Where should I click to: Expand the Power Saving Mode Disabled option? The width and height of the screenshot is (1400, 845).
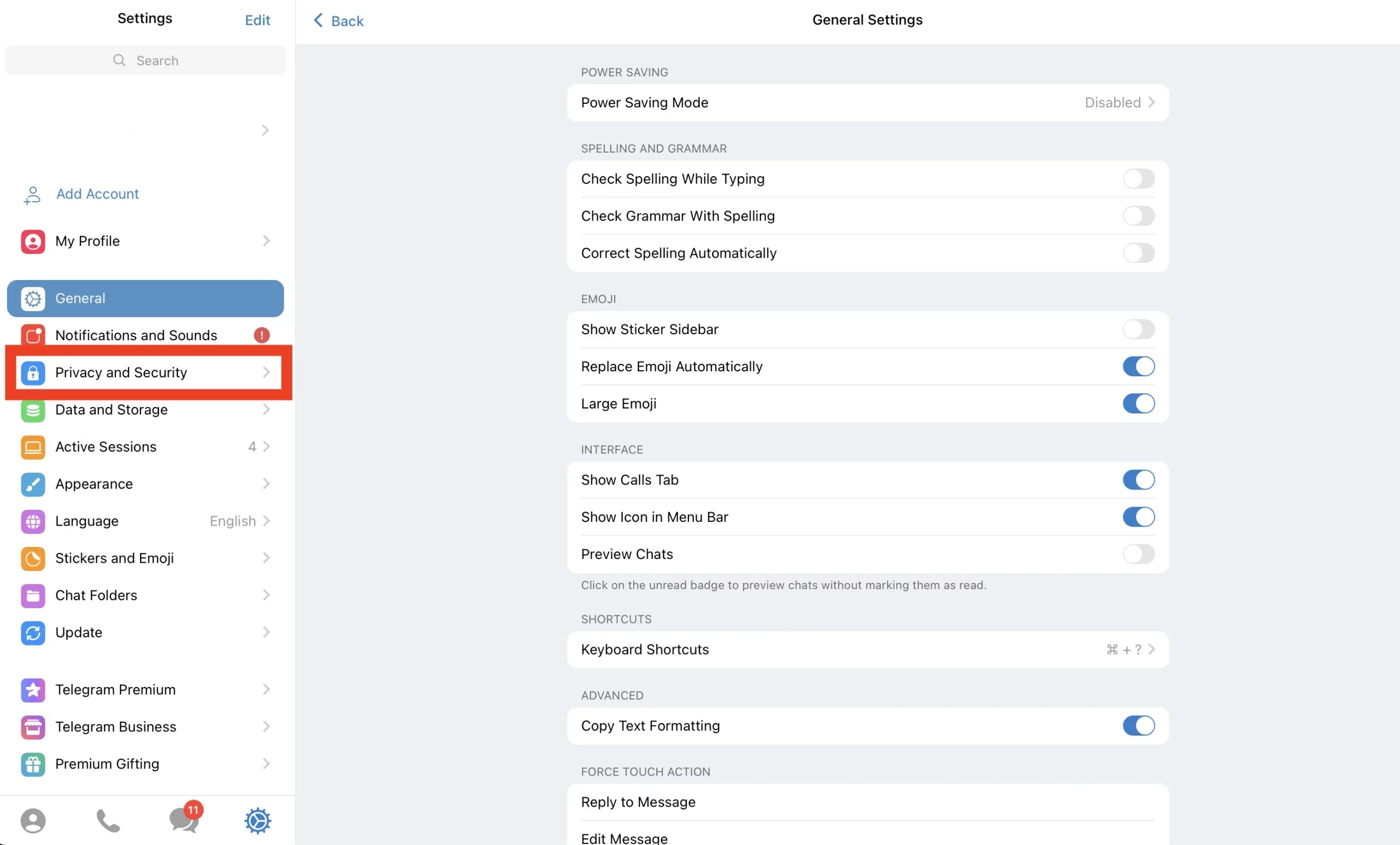tap(1119, 103)
